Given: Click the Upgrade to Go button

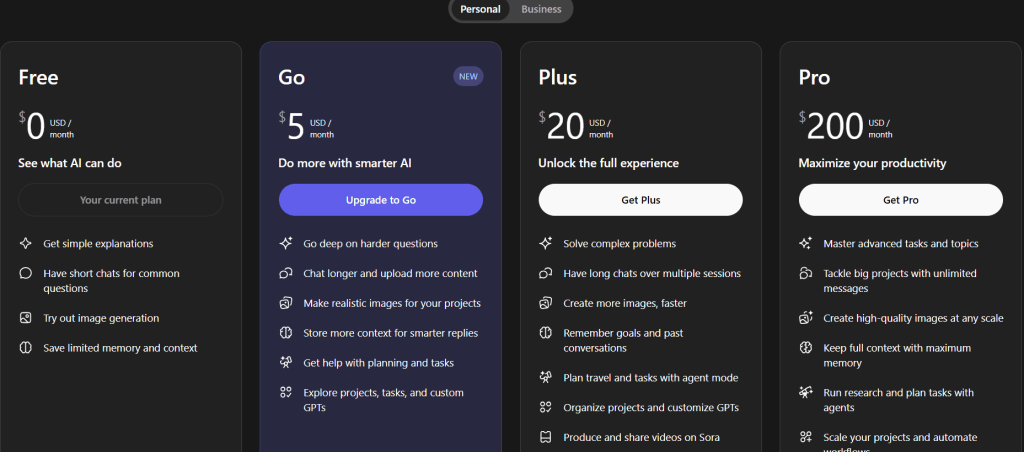Looking at the screenshot, I should (380, 200).
